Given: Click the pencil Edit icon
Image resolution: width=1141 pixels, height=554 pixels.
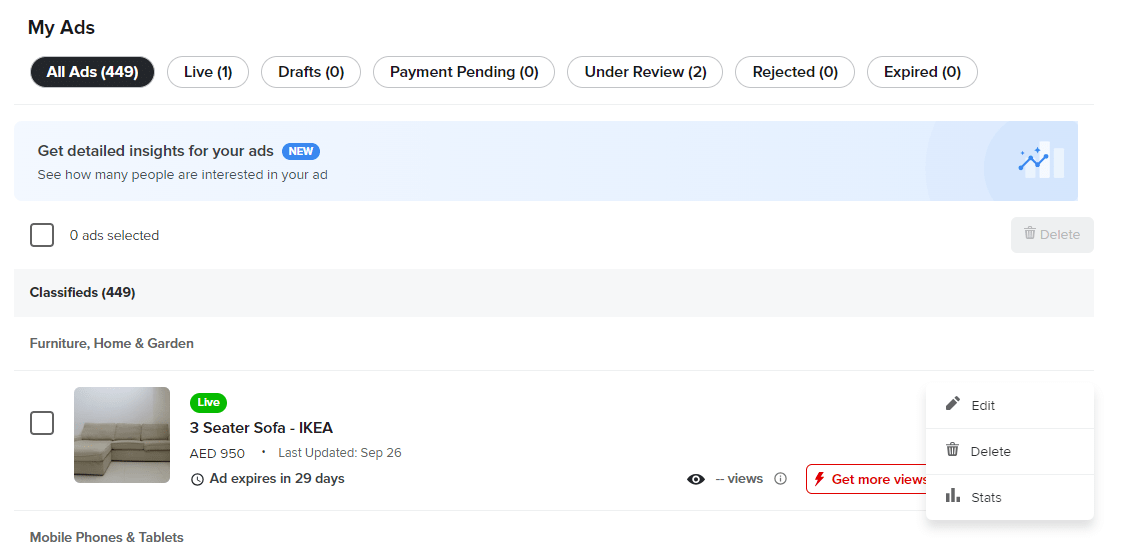Looking at the screenshot, I should 953,403.
